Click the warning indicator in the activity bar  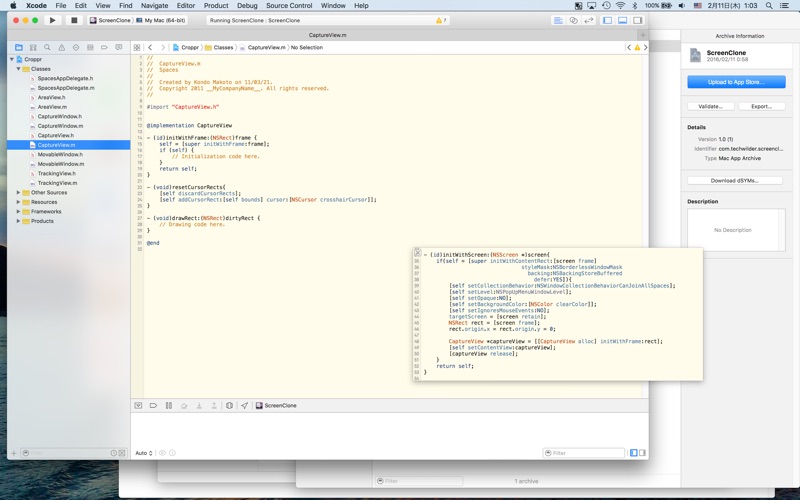pyautogui.click(x=441, y=20)
